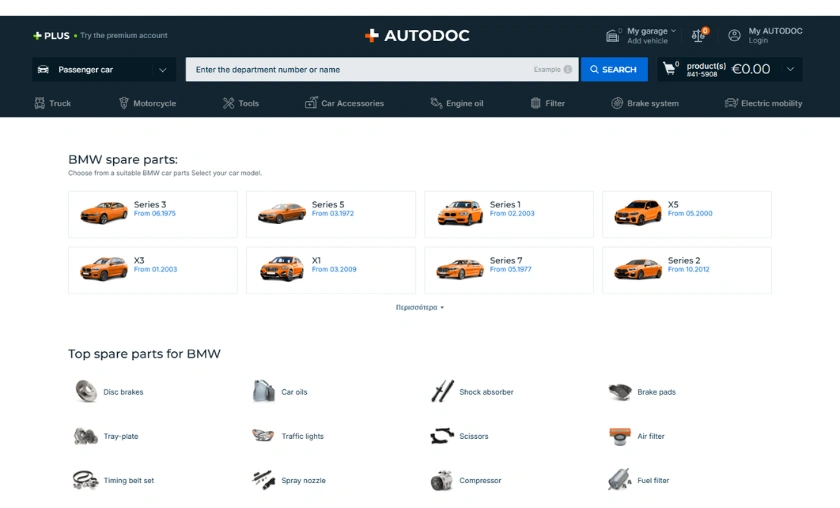Screen dimensions: 840x508
Task: Select the BMW Series 5 card
Action: [331, 214]
